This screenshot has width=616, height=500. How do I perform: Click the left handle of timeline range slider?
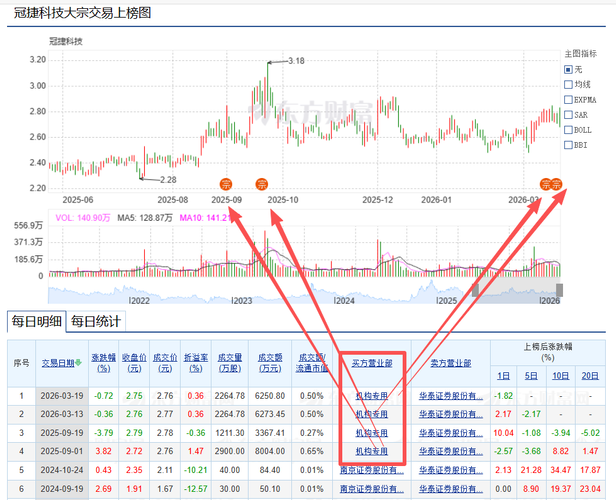475,290
